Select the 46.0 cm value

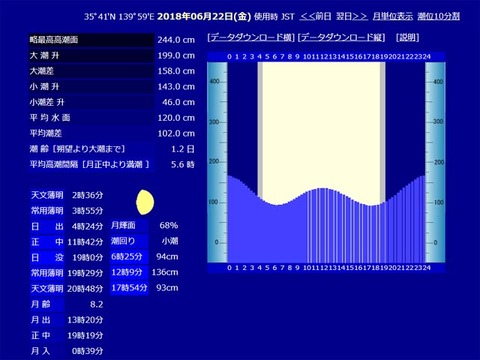[x=178, y=102]
